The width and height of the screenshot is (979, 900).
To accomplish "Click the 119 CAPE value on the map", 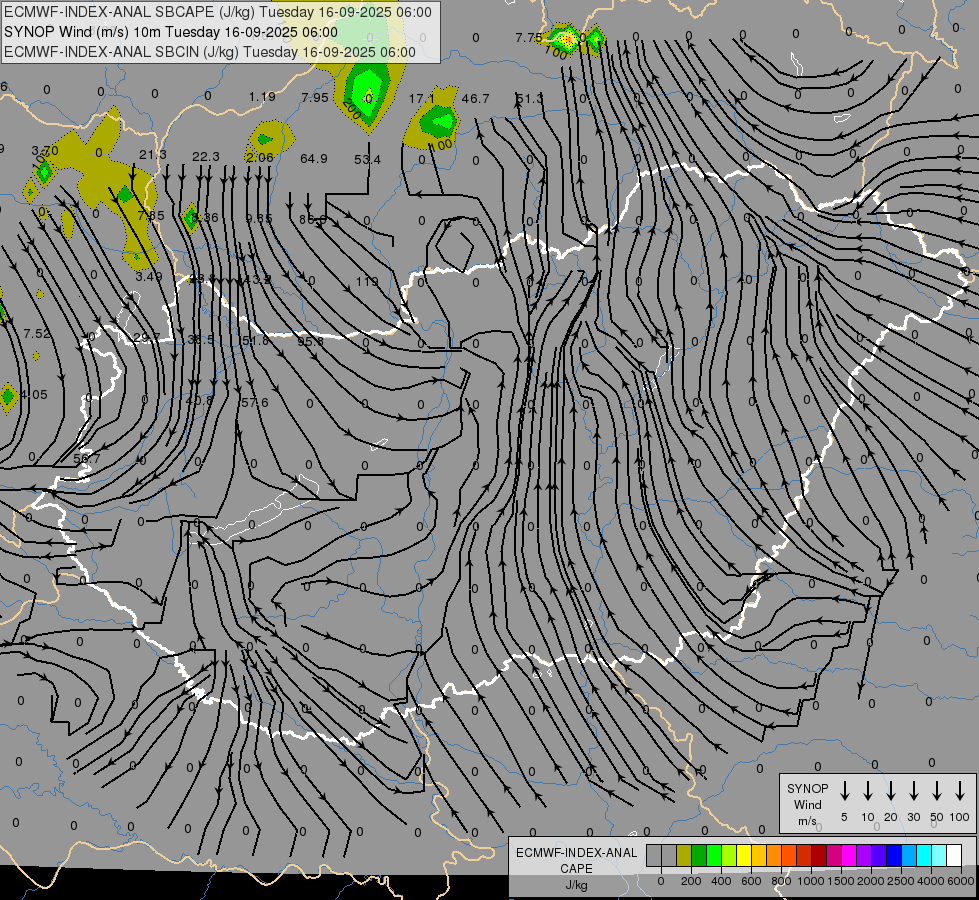I will click(x=367, y=282).
